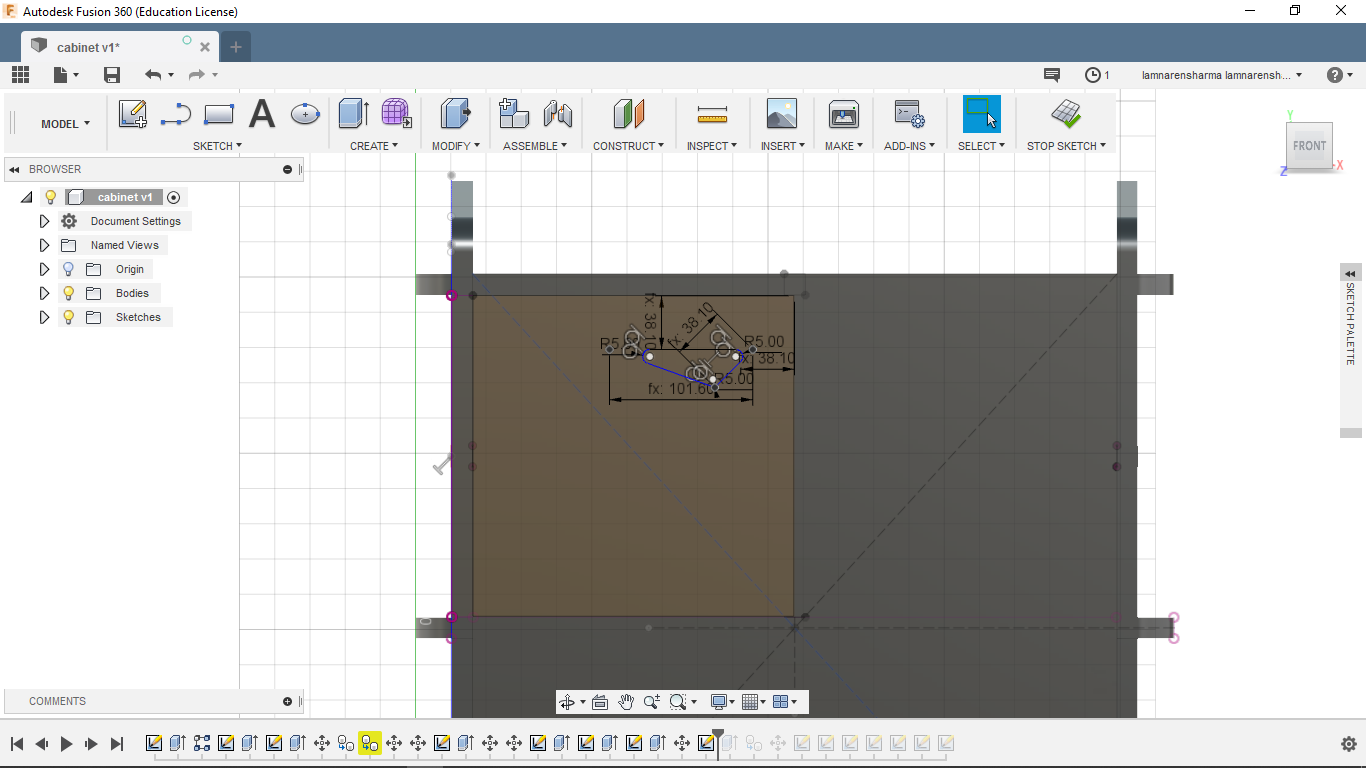
Task: Select the Press Pull tool
Action: pos(456,114)
